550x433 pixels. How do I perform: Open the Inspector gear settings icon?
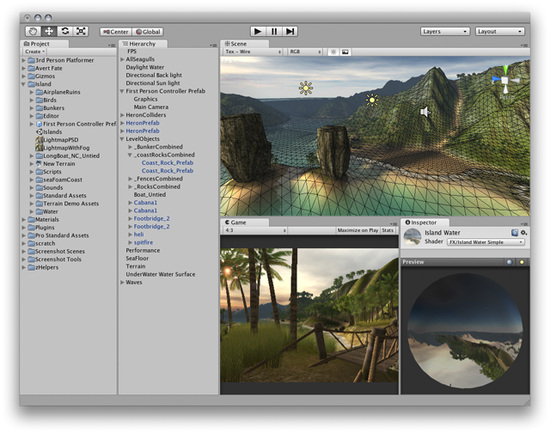tap(524, 232)
